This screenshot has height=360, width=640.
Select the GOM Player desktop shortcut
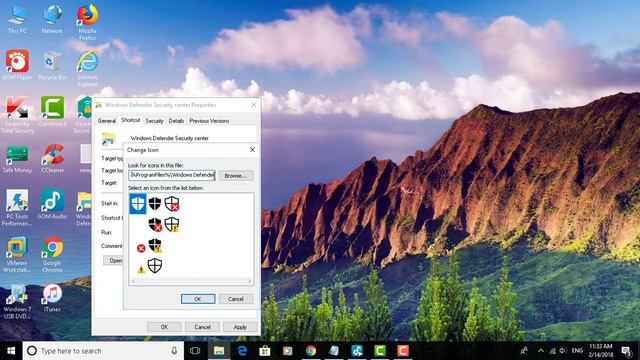(17, 65)
